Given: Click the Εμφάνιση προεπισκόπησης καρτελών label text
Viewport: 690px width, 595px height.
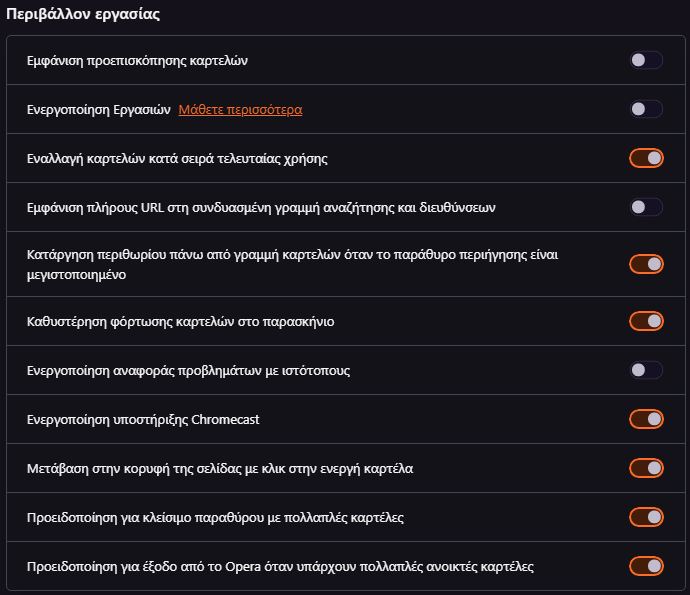Looking at the screenshot, I should 137,61.
